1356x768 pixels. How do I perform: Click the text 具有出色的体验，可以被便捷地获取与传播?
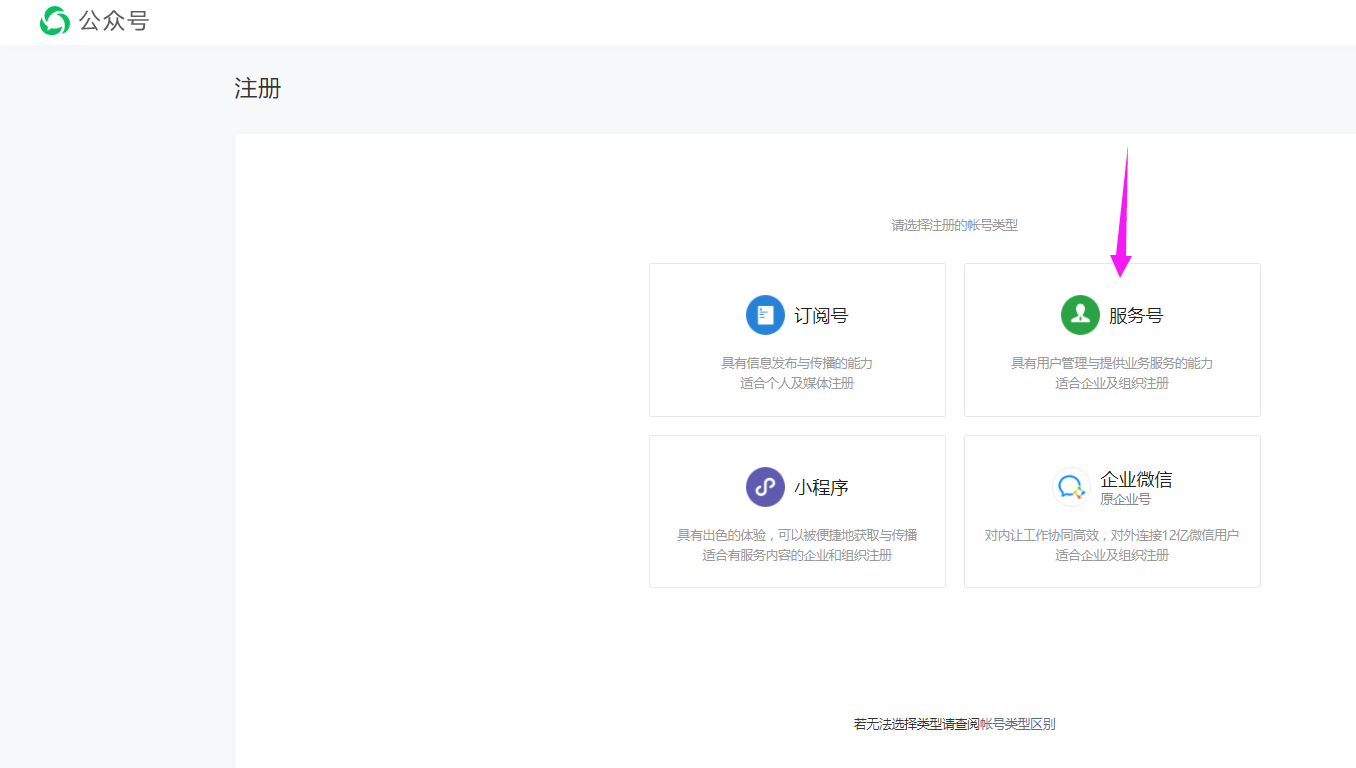point(797,535)
